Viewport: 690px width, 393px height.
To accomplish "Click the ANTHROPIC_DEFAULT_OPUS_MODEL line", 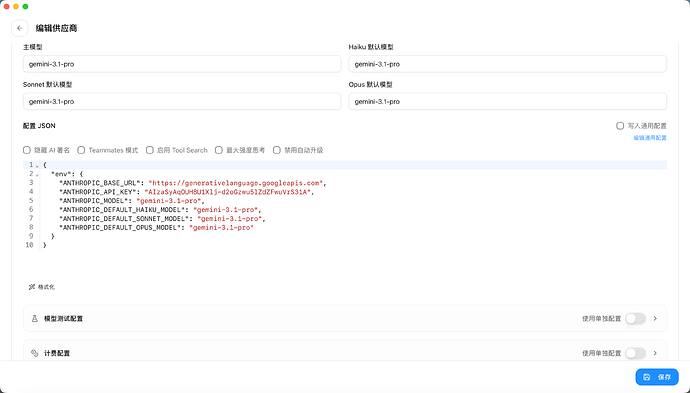I will [157, 228].
